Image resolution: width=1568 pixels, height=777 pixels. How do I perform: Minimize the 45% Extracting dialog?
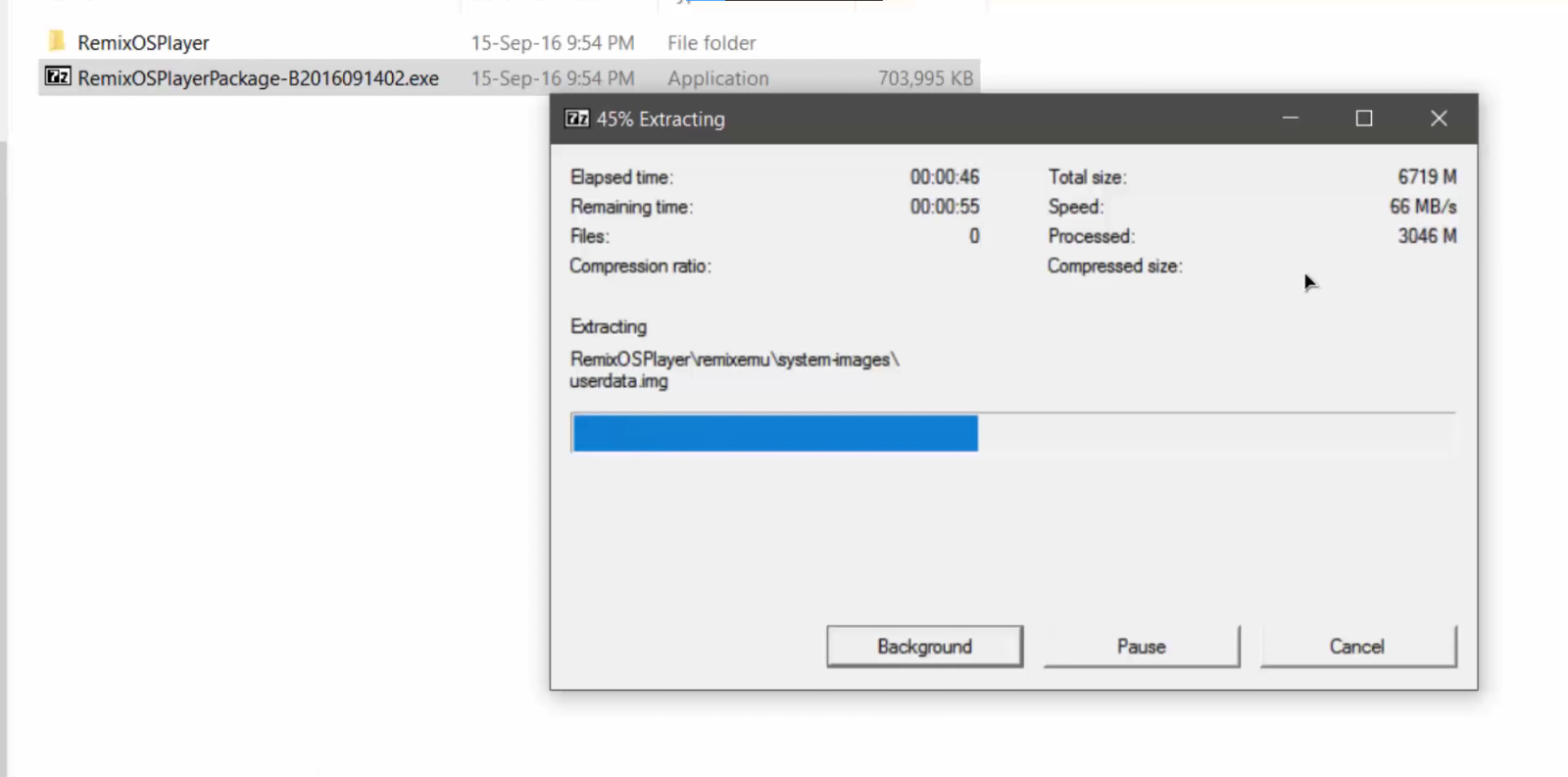coord(1291,119)
